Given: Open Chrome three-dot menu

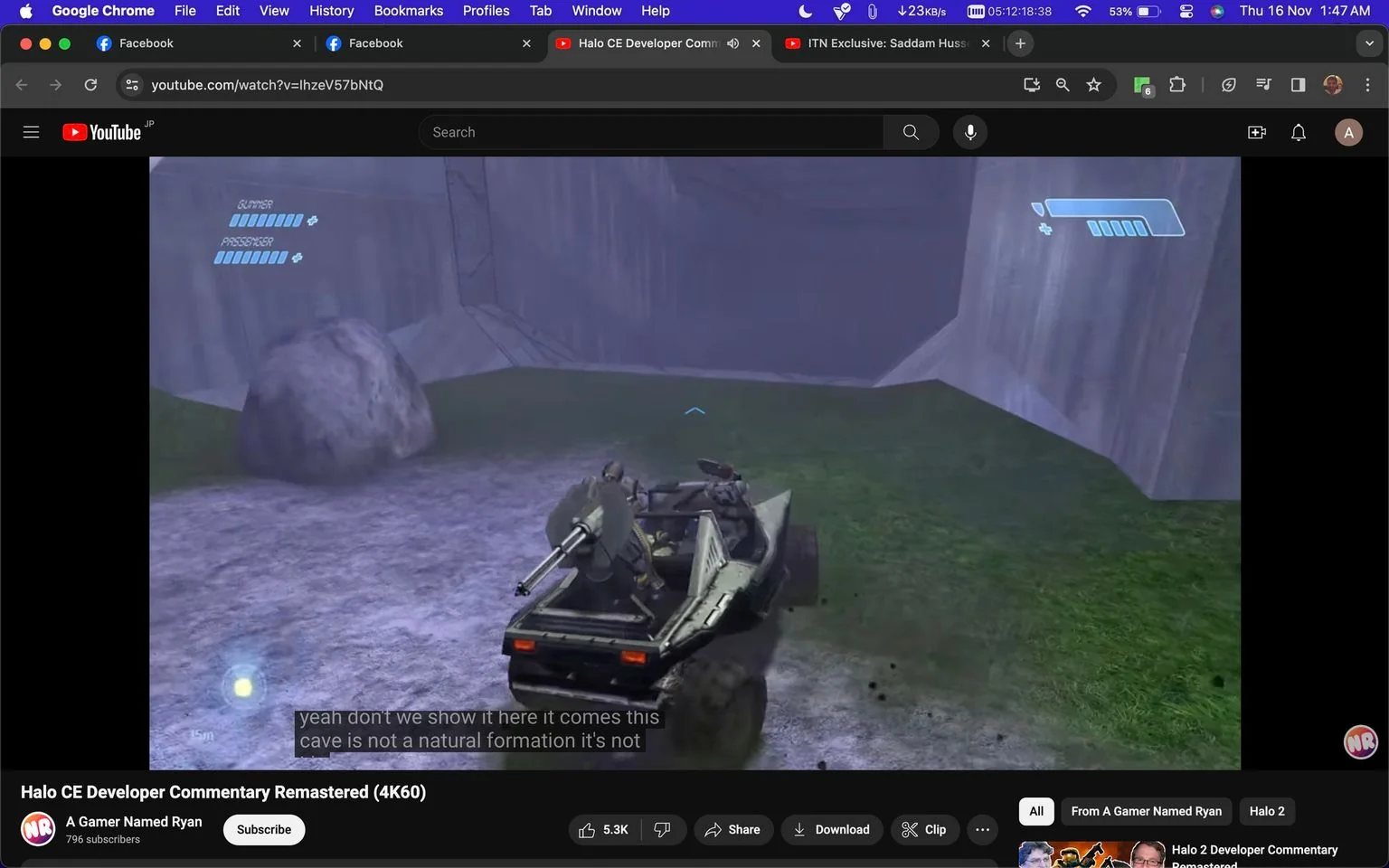Looking at the screenshot, I should tap(1367, 85).
